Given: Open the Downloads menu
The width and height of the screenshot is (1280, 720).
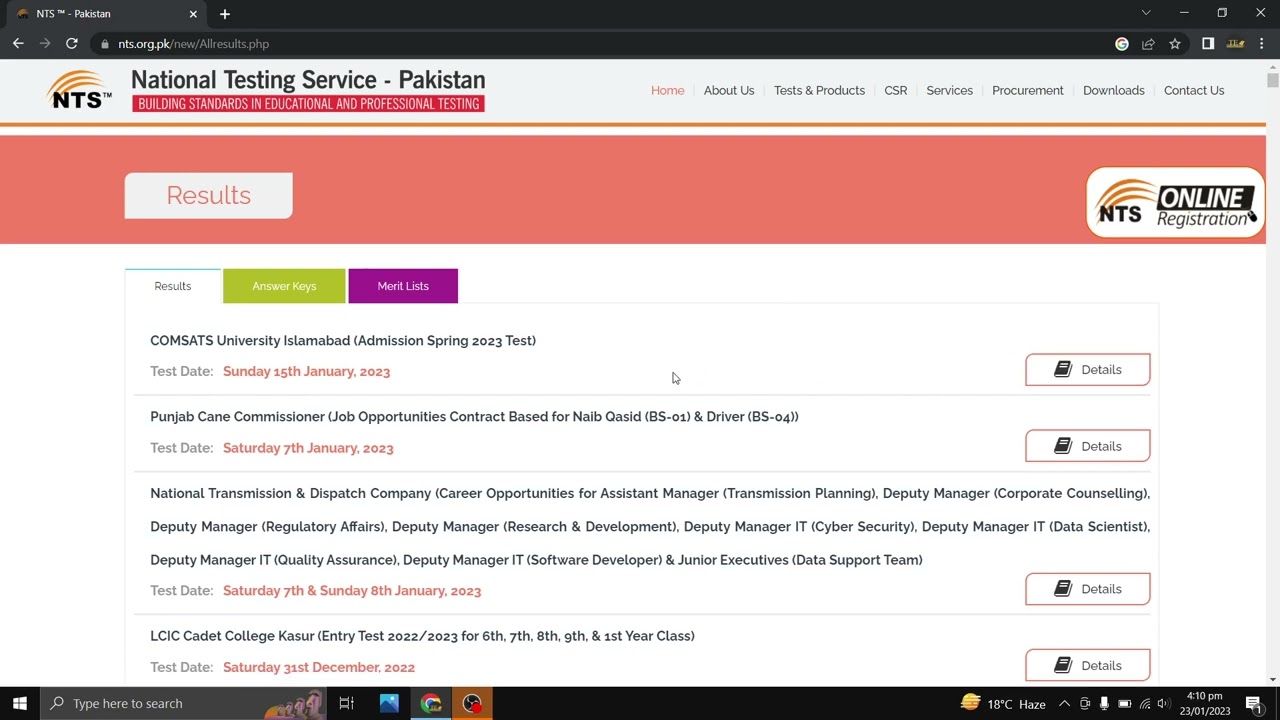Looking at the screenshot, I should tap(1114, 90).
